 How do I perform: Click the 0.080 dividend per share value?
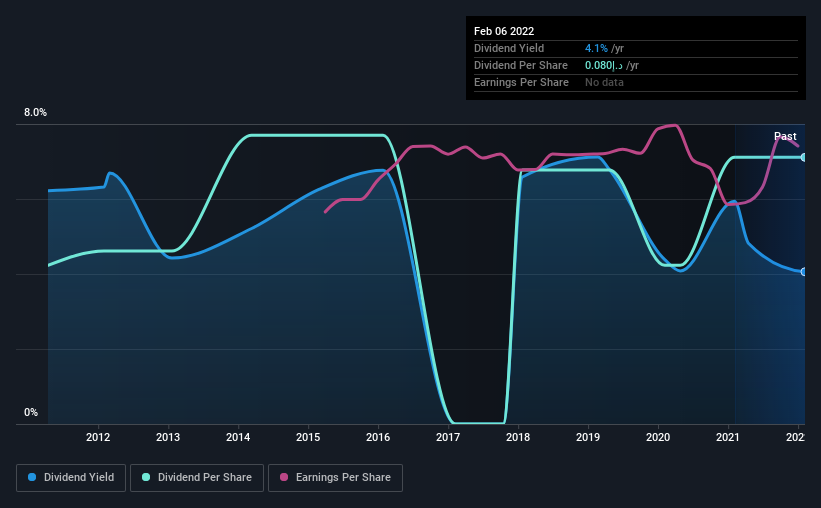[603, 65]
